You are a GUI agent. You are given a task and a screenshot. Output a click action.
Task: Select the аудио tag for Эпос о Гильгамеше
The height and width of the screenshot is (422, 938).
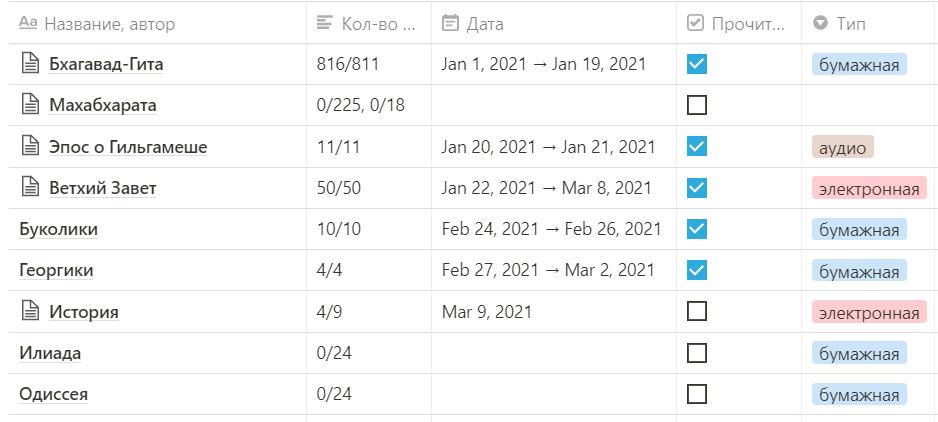[843, 148]
